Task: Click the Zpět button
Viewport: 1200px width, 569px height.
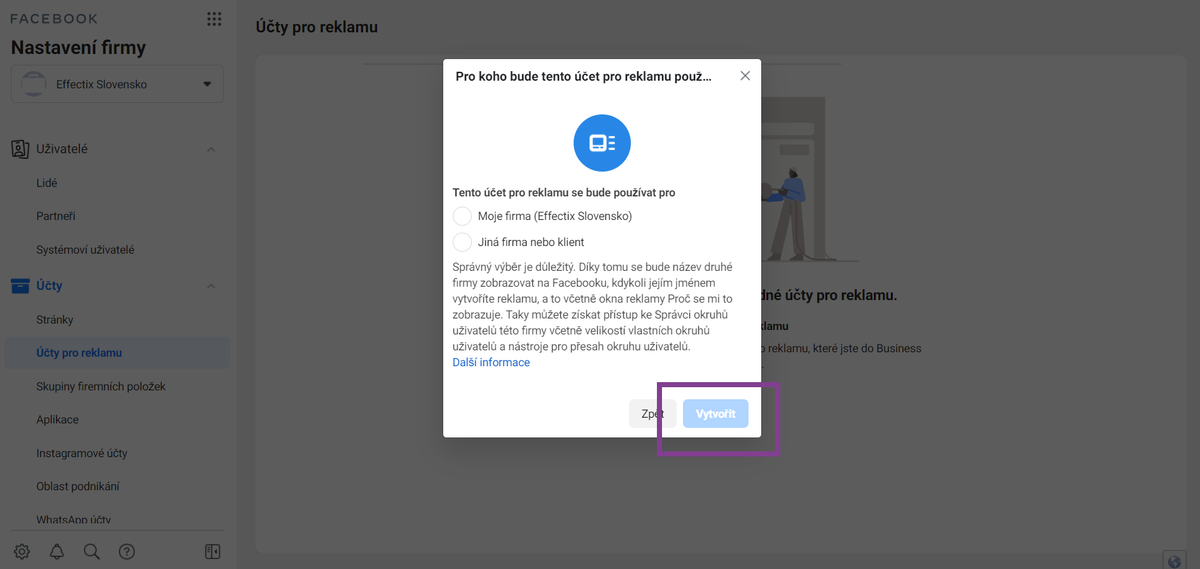Action: 653,414
